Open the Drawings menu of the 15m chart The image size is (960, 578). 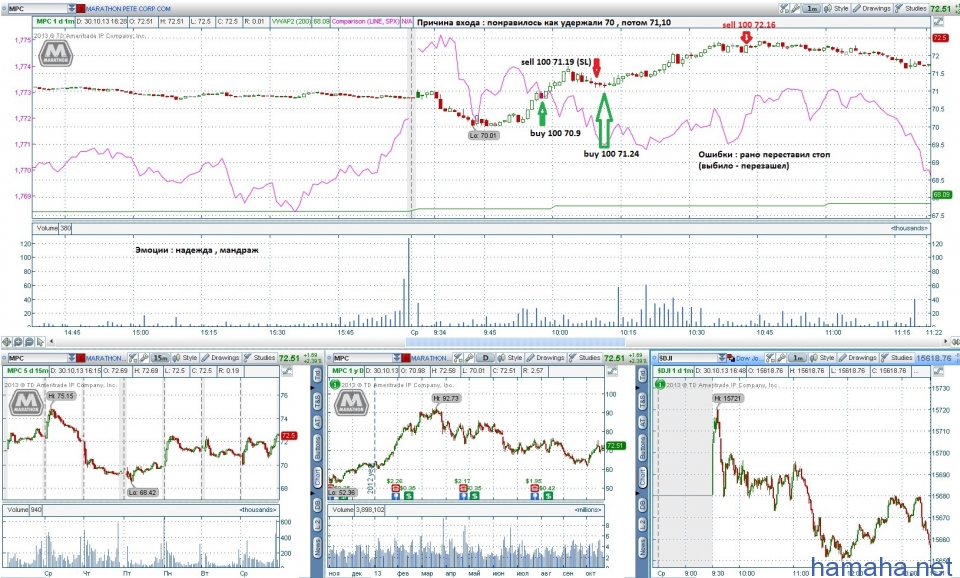[x=220, y=358]
